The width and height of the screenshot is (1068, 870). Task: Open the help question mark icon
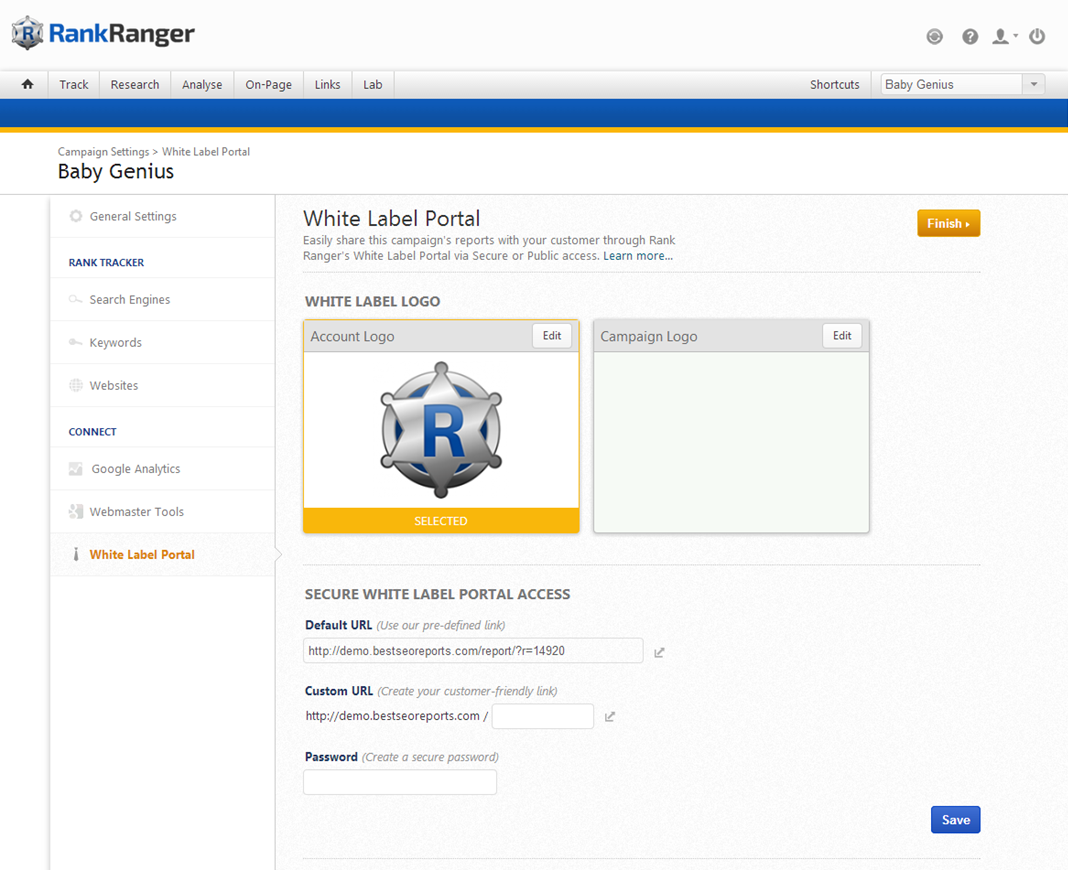pyautogui.click(x=970, y=36)
